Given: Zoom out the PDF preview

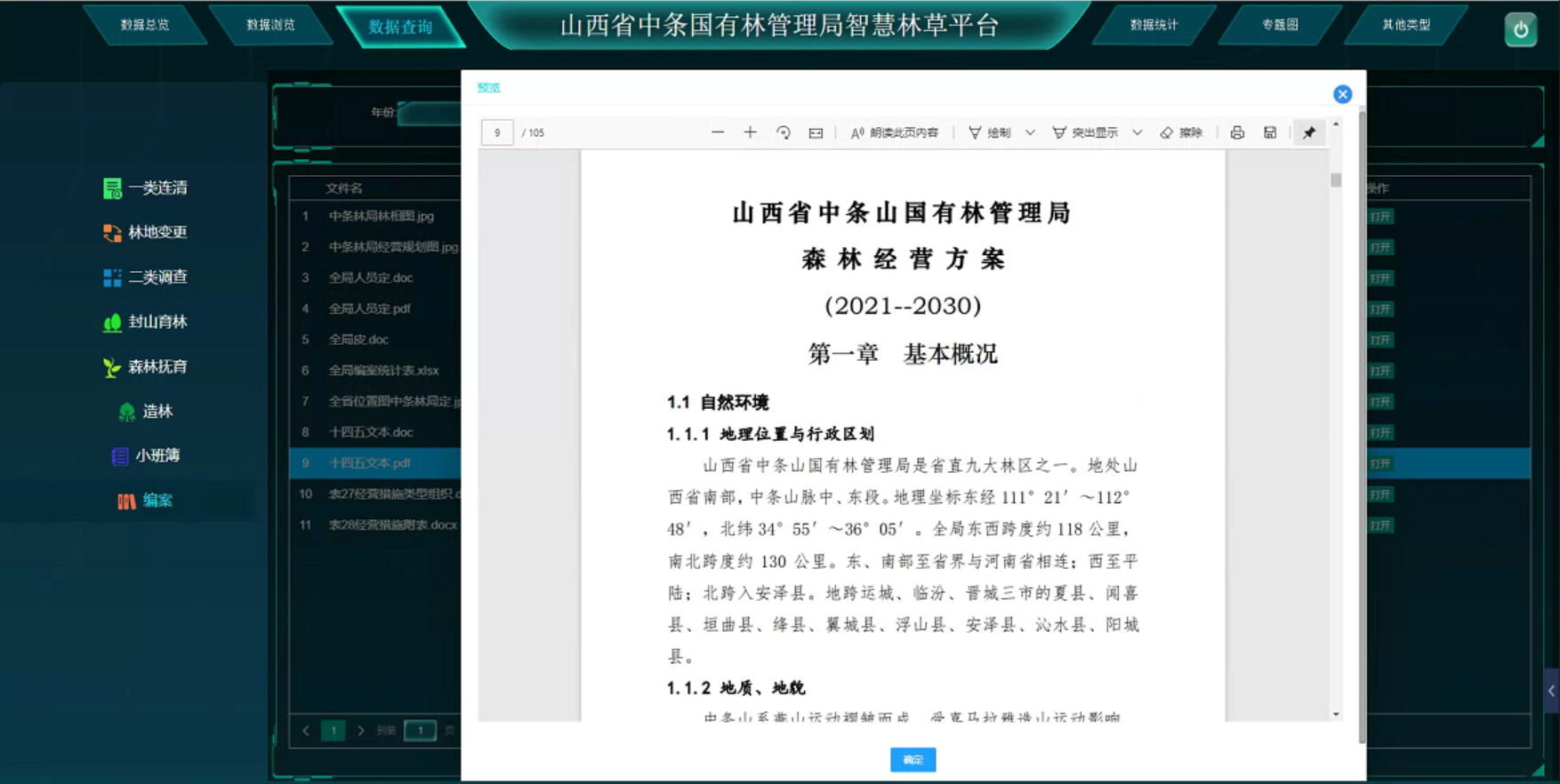Looking at the screenshot, I should coord(718,132).
